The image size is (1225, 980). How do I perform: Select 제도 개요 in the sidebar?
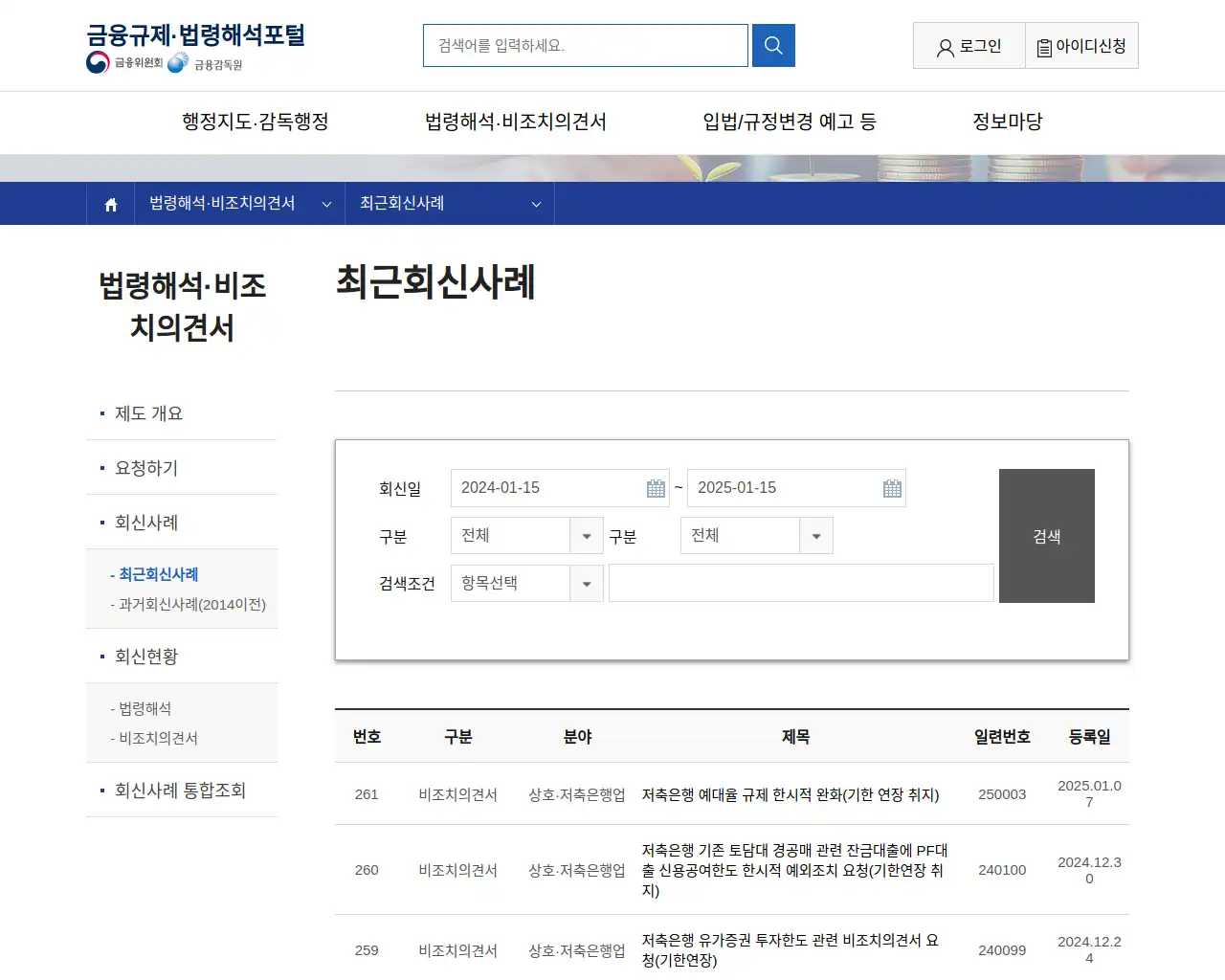pos(148,413)
